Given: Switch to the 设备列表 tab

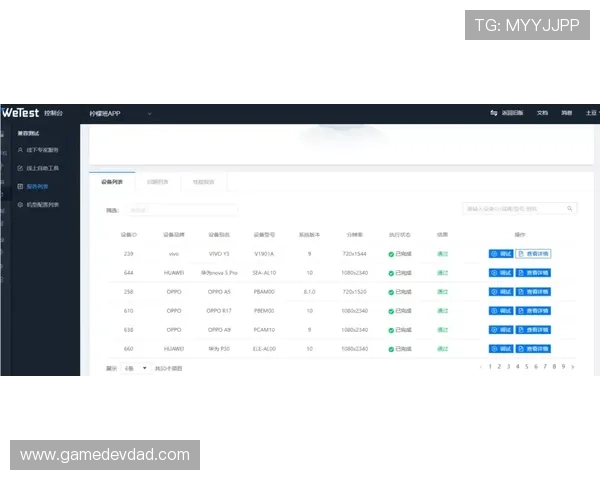Looking at the screenshot, I should (x=112, y=182).
